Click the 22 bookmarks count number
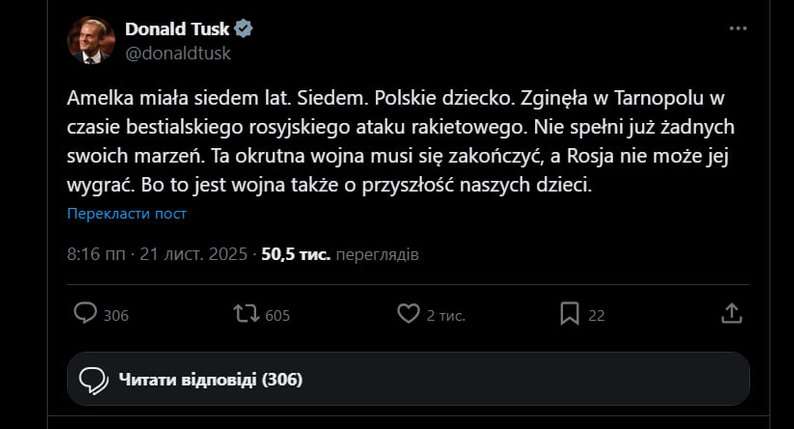The height and width of the screenshot is (429, 794). (596, 315)
